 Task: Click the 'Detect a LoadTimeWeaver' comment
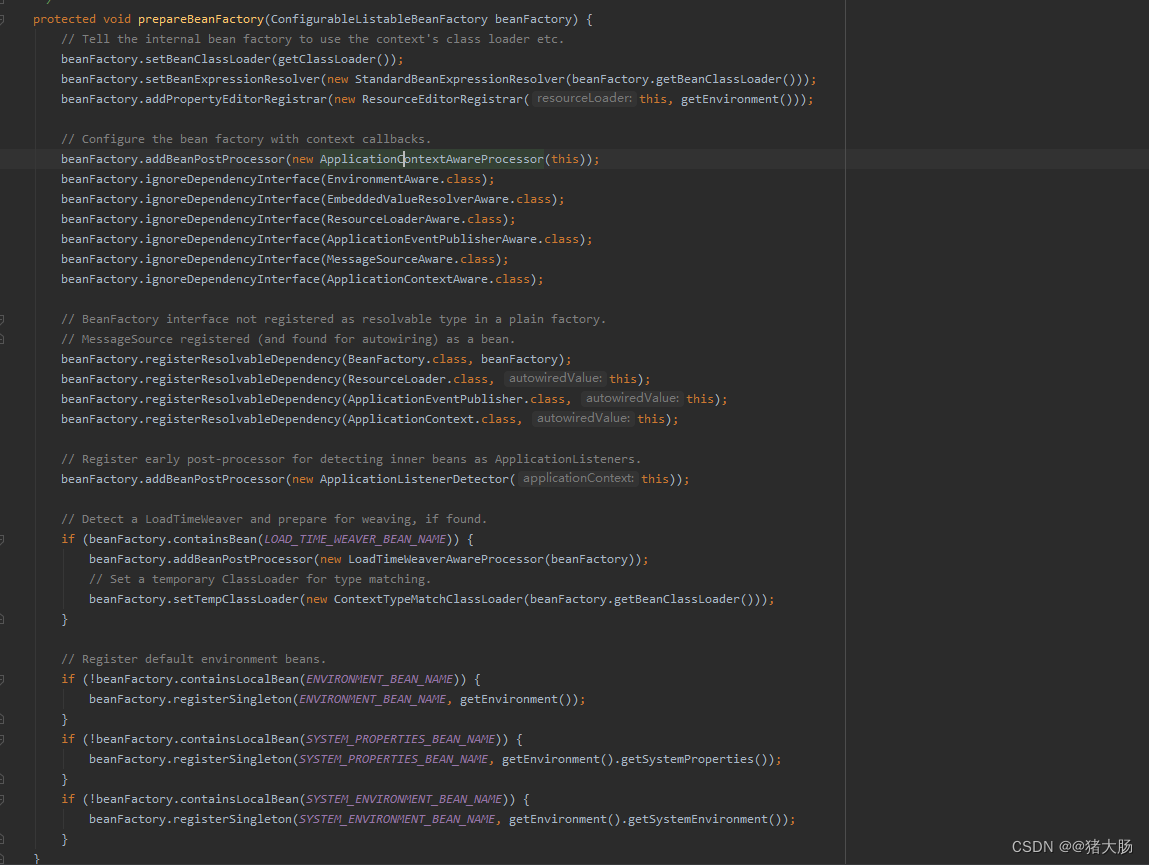click(x=274, y=520)
